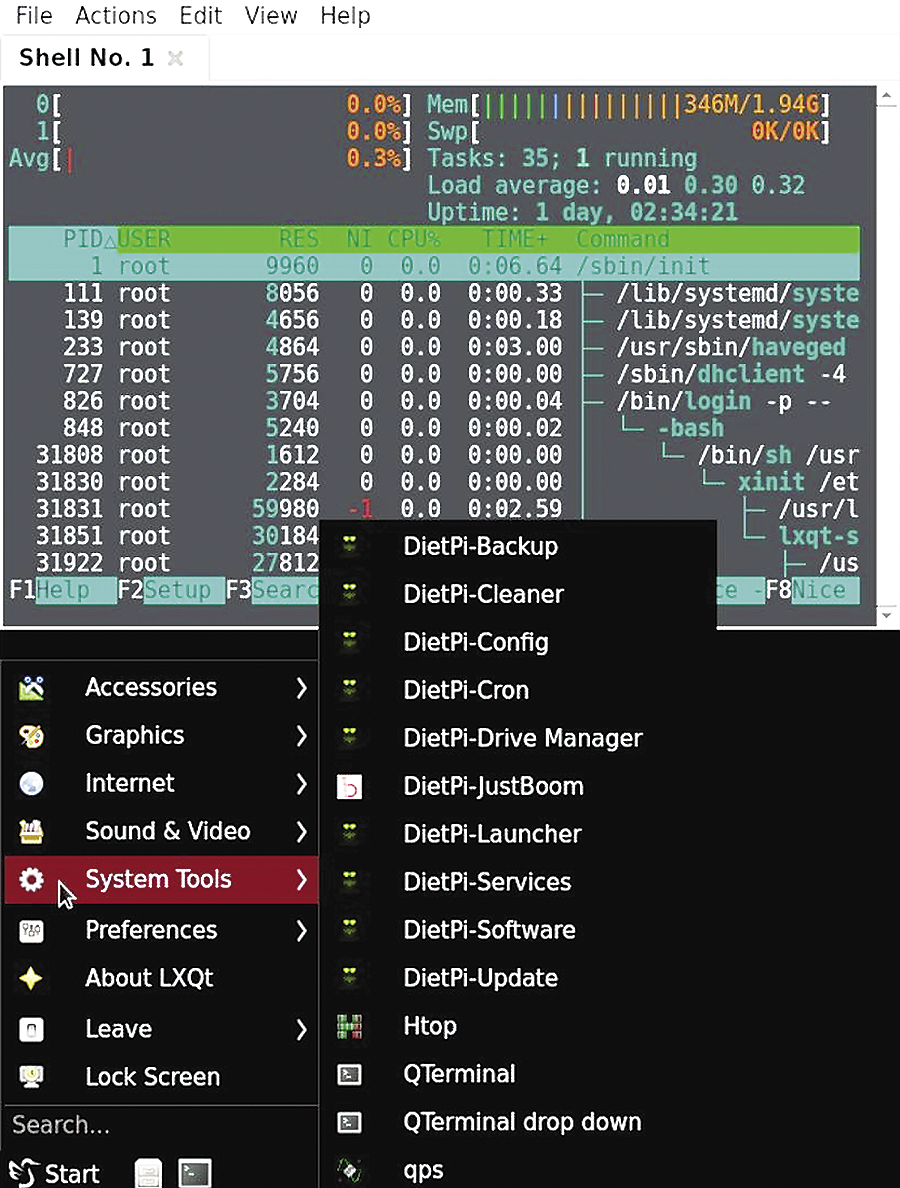
Task: Open file manager icon in taskbar
Action: coord(148,1173)
